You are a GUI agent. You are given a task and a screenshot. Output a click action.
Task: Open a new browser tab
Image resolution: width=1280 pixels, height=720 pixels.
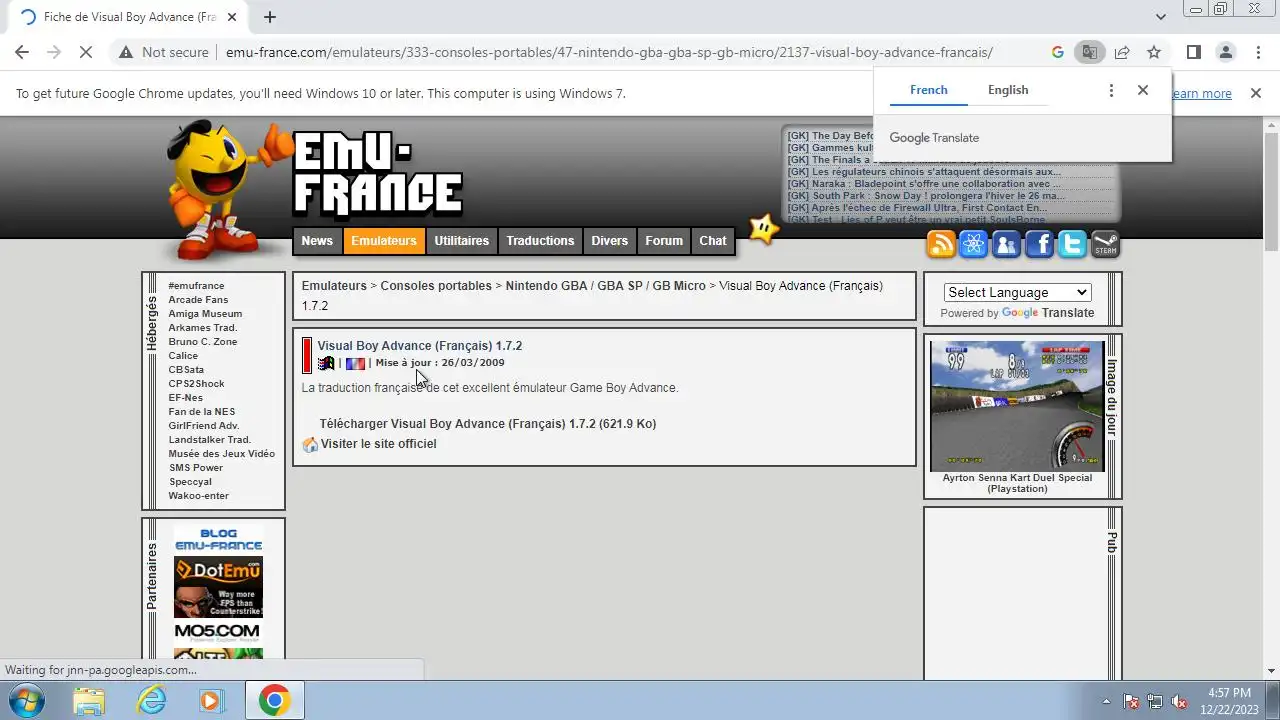click(269, 17)
